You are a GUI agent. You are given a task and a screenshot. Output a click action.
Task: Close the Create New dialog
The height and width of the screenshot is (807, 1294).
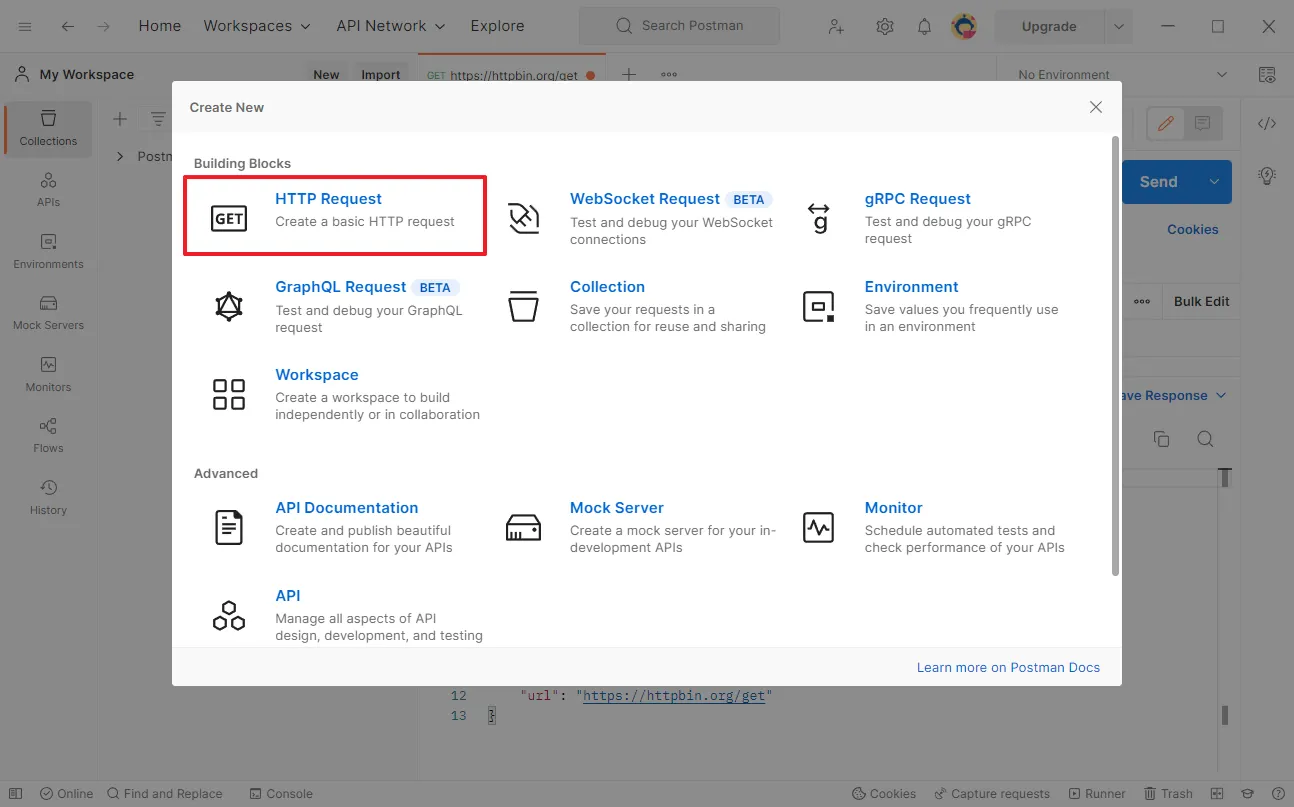pos(1096,107)
